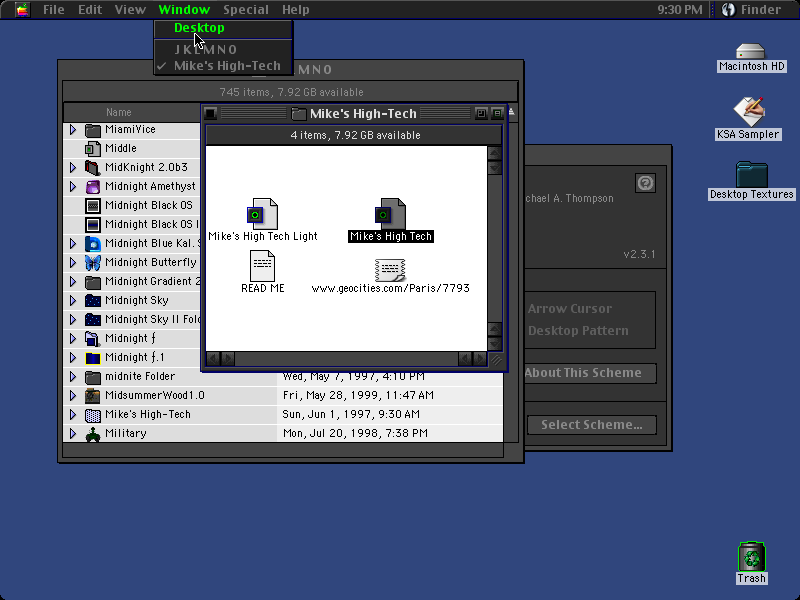Open the File menu
This screenshot has width=800, height=600.
(x=54, y=9)
